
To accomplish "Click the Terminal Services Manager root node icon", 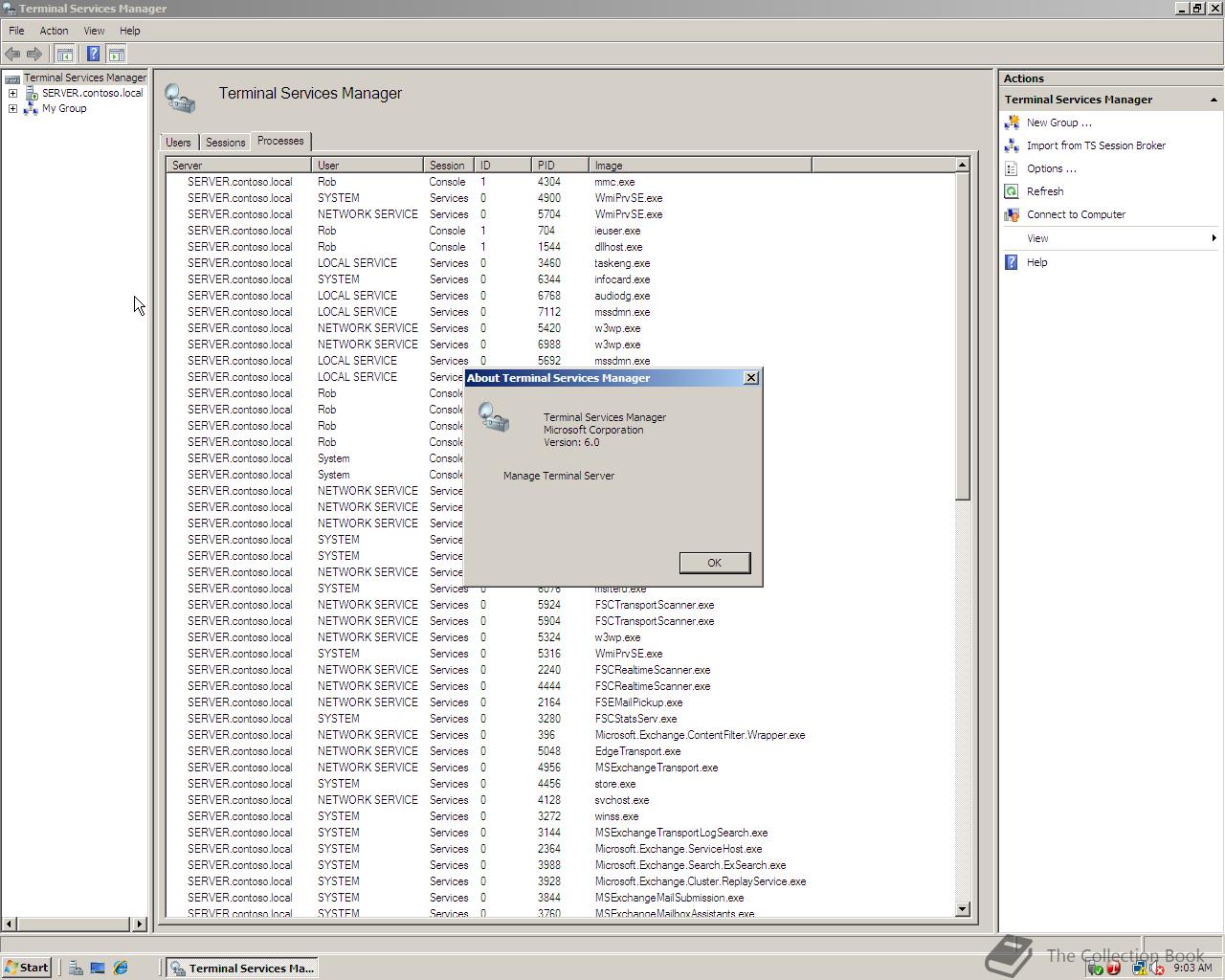I will click(x=12, y=78).
